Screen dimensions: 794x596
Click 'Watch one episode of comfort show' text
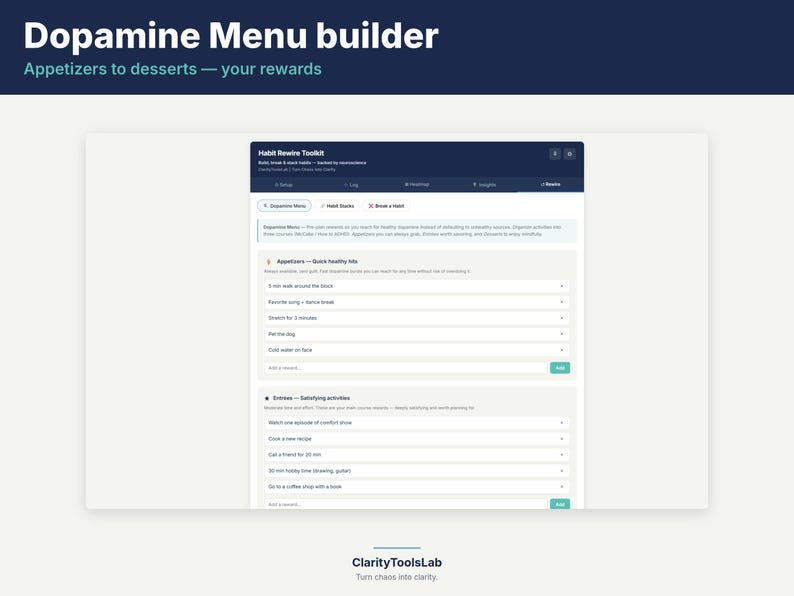(x=310, y=423)
